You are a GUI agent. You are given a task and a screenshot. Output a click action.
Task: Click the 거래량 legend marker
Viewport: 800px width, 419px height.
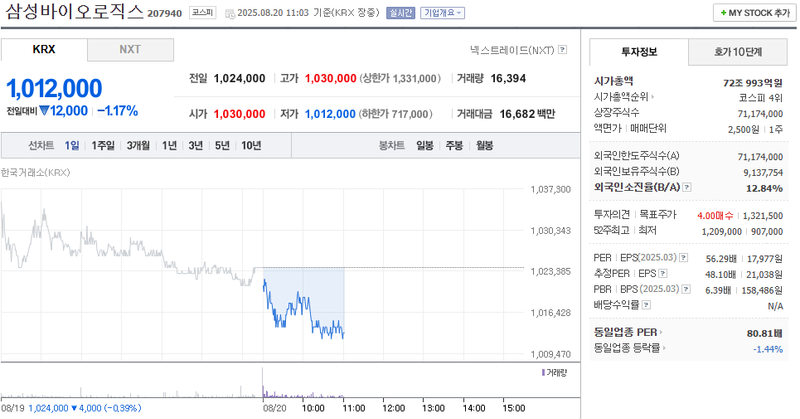[543, 373]
